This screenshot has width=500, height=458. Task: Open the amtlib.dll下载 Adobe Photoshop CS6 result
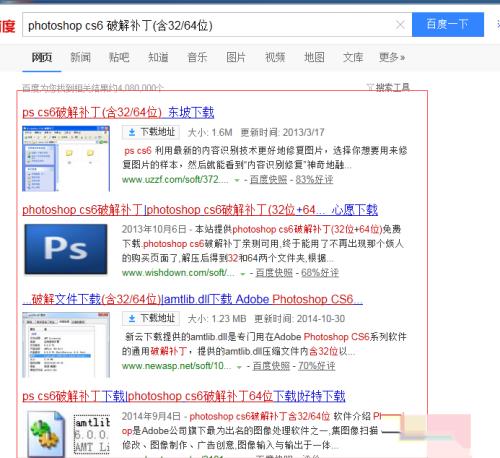click(192, 299)
